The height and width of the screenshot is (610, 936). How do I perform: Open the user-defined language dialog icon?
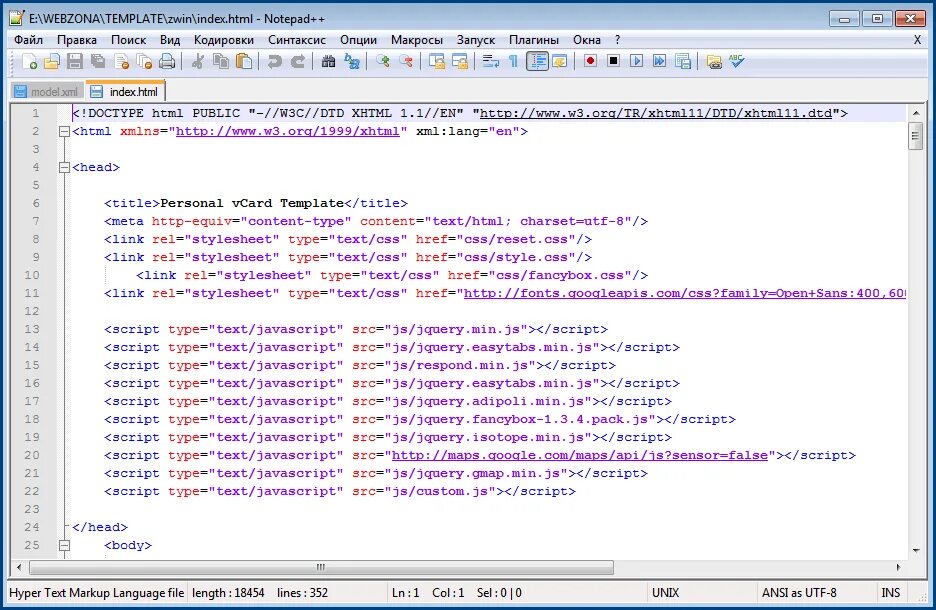coord(560,61)
